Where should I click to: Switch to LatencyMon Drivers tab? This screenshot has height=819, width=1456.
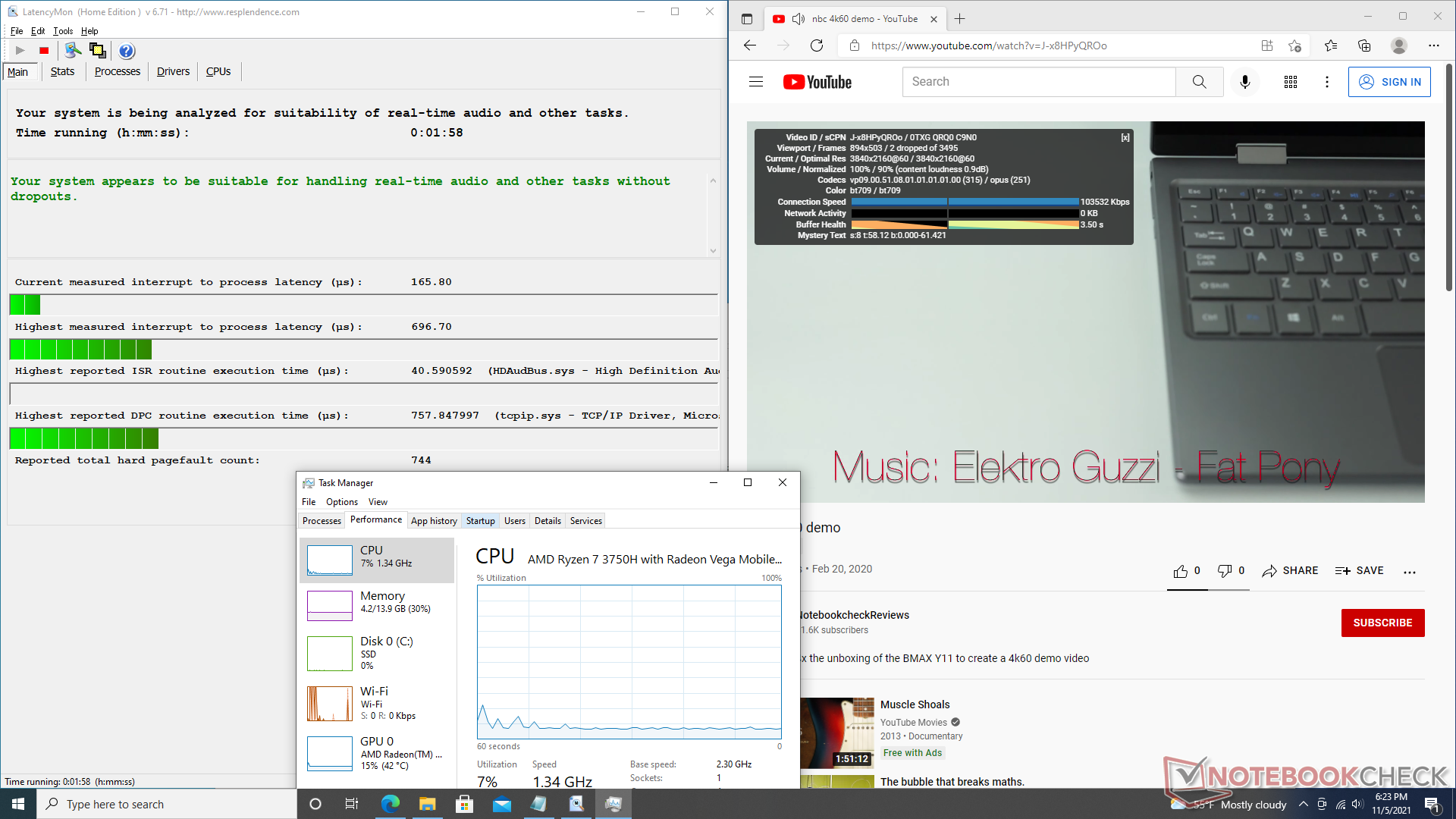pyautogui.click(x=173, y=71)
